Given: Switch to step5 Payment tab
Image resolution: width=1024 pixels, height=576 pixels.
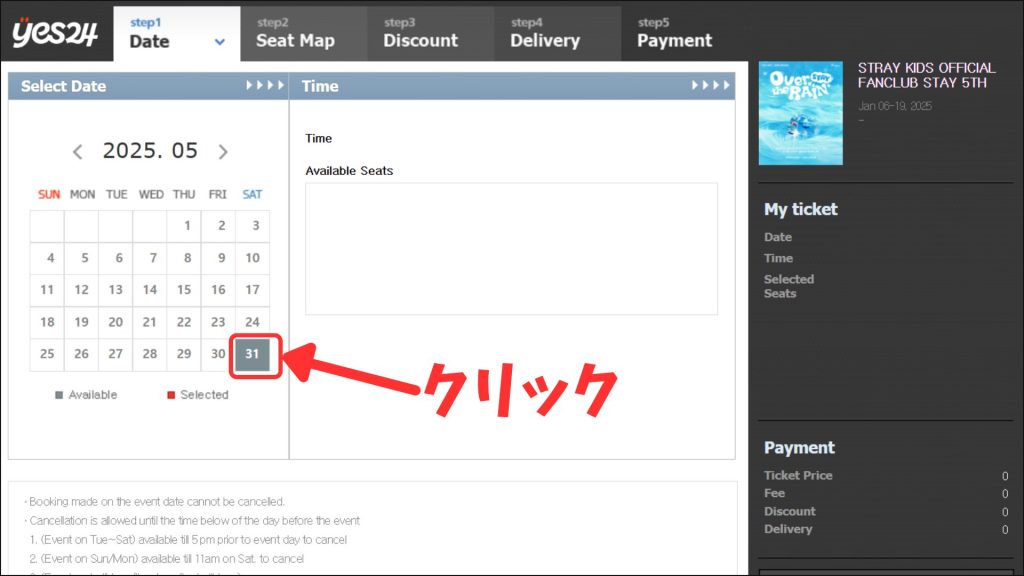Looking at the screenshot, I should [x=674, y=33].
